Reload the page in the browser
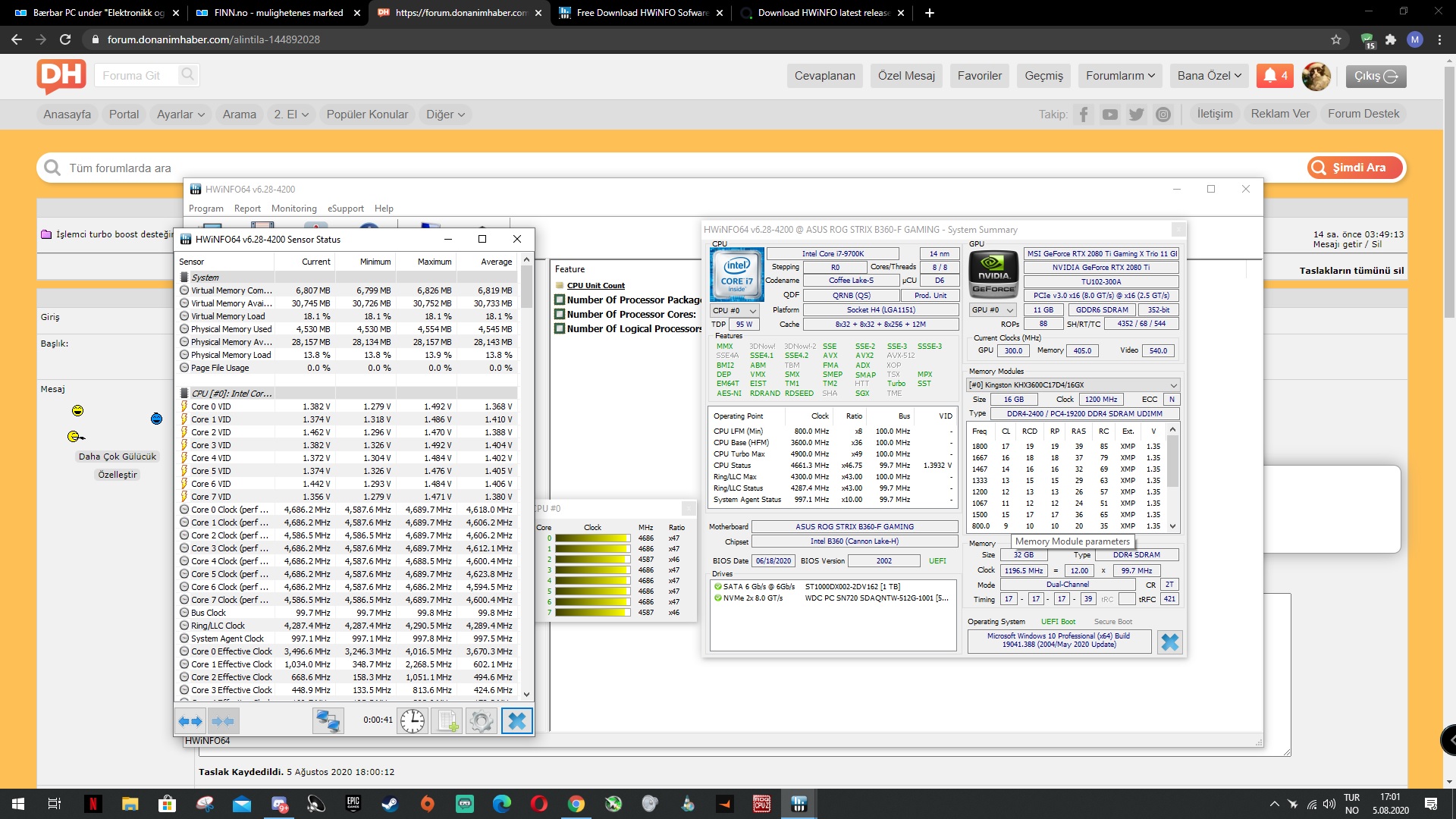1456x819 pixels. pos(65,39)
